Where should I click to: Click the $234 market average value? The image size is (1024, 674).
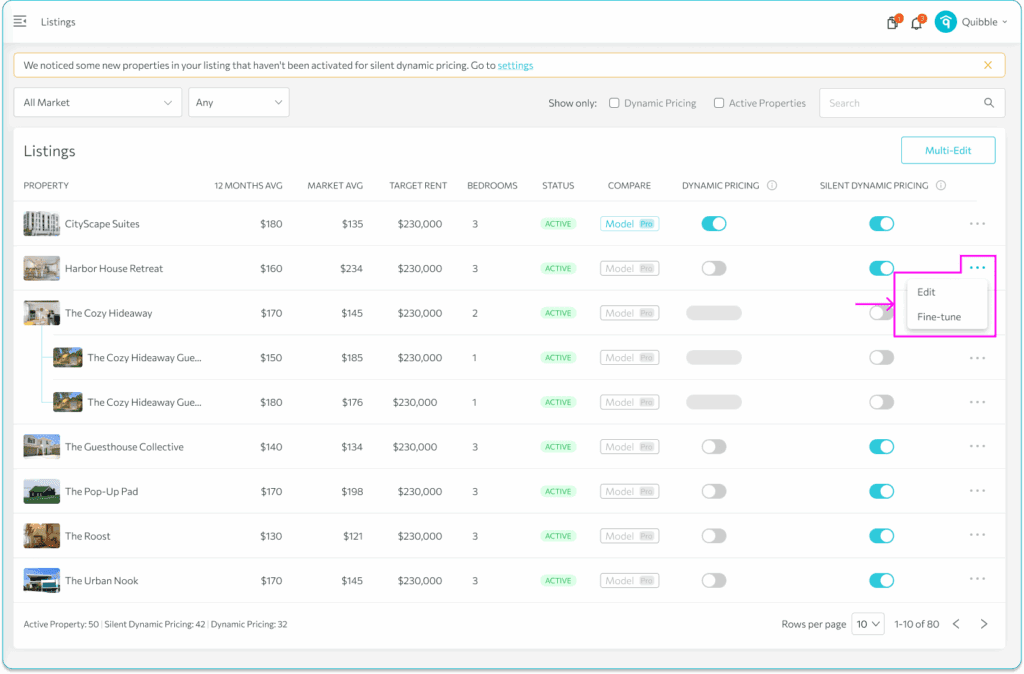tap(351, 268)
